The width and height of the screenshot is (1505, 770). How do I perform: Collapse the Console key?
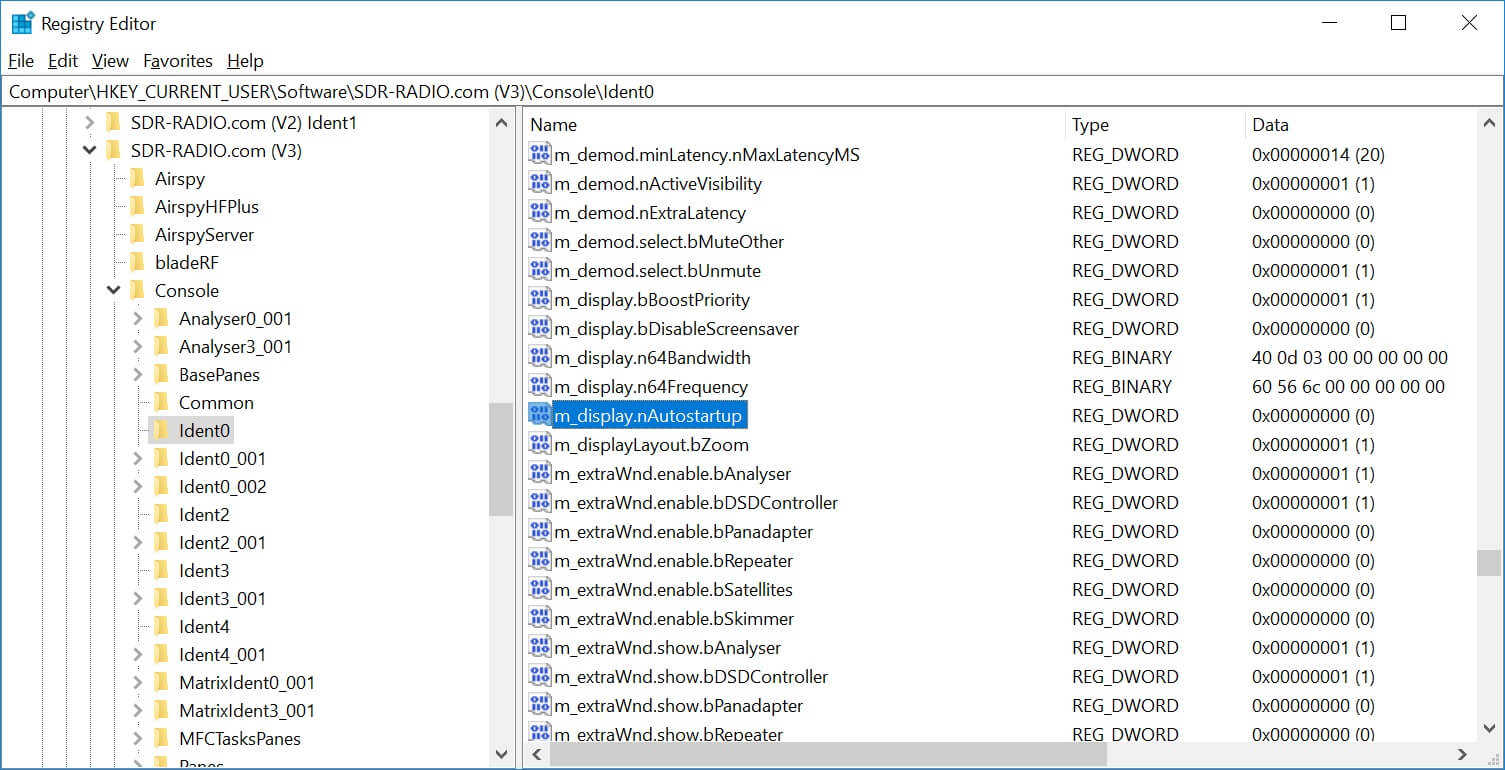[x=113, y=291]
